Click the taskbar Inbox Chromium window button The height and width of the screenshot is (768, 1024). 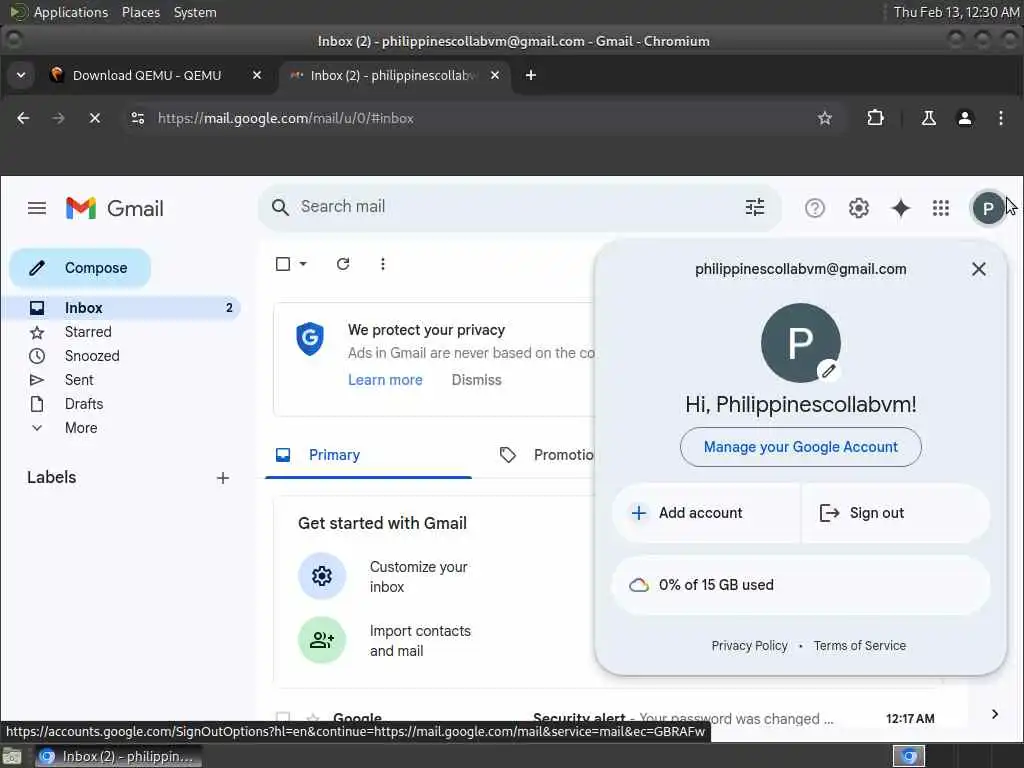pos(118,756)
